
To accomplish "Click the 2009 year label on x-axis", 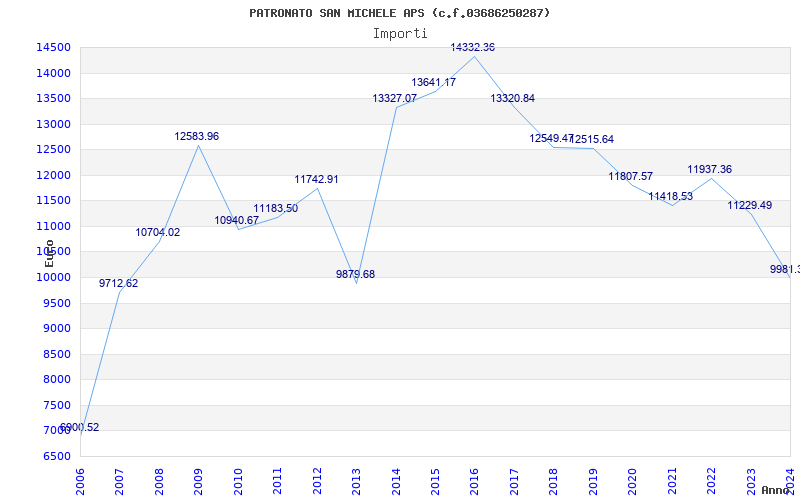I will pyautogui.click(x=198, y=482).
